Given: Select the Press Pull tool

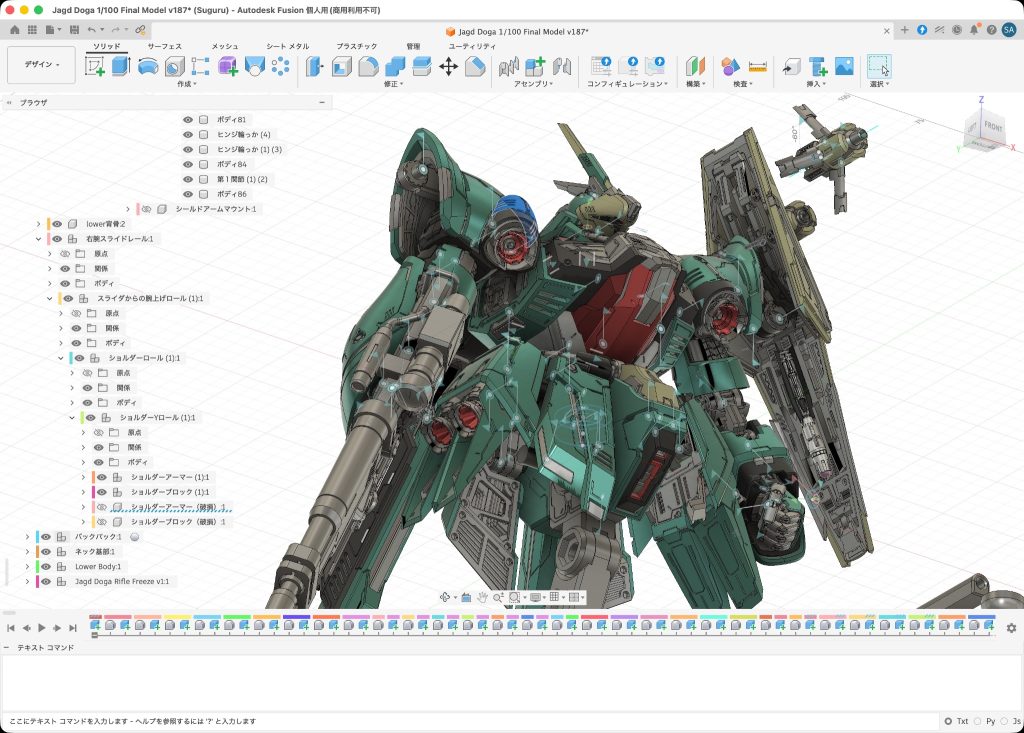Looking at the screenshot, I should 315,66.
